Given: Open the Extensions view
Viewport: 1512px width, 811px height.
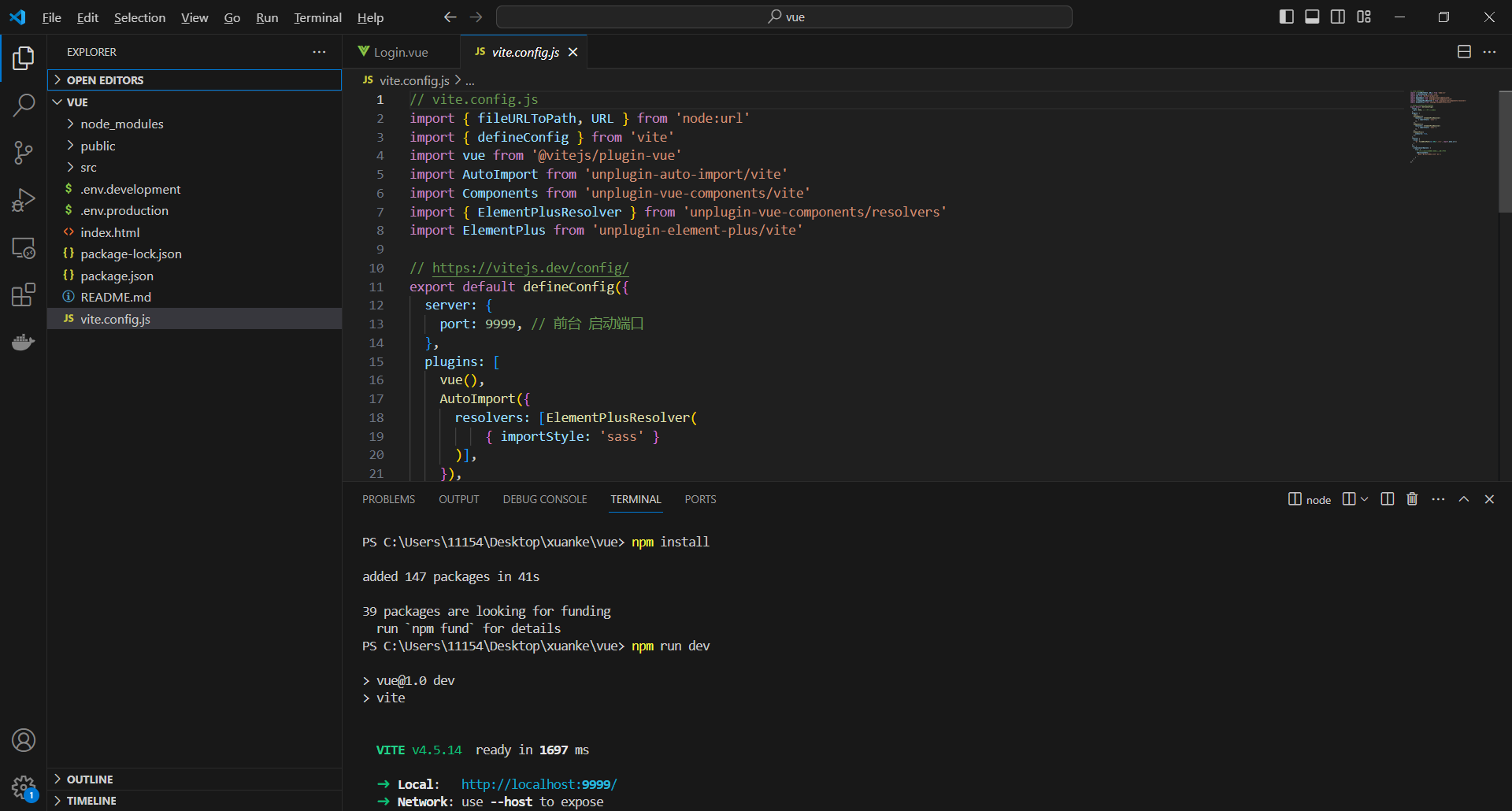Looking at the screenshot, I should click(x=24, y=294).
